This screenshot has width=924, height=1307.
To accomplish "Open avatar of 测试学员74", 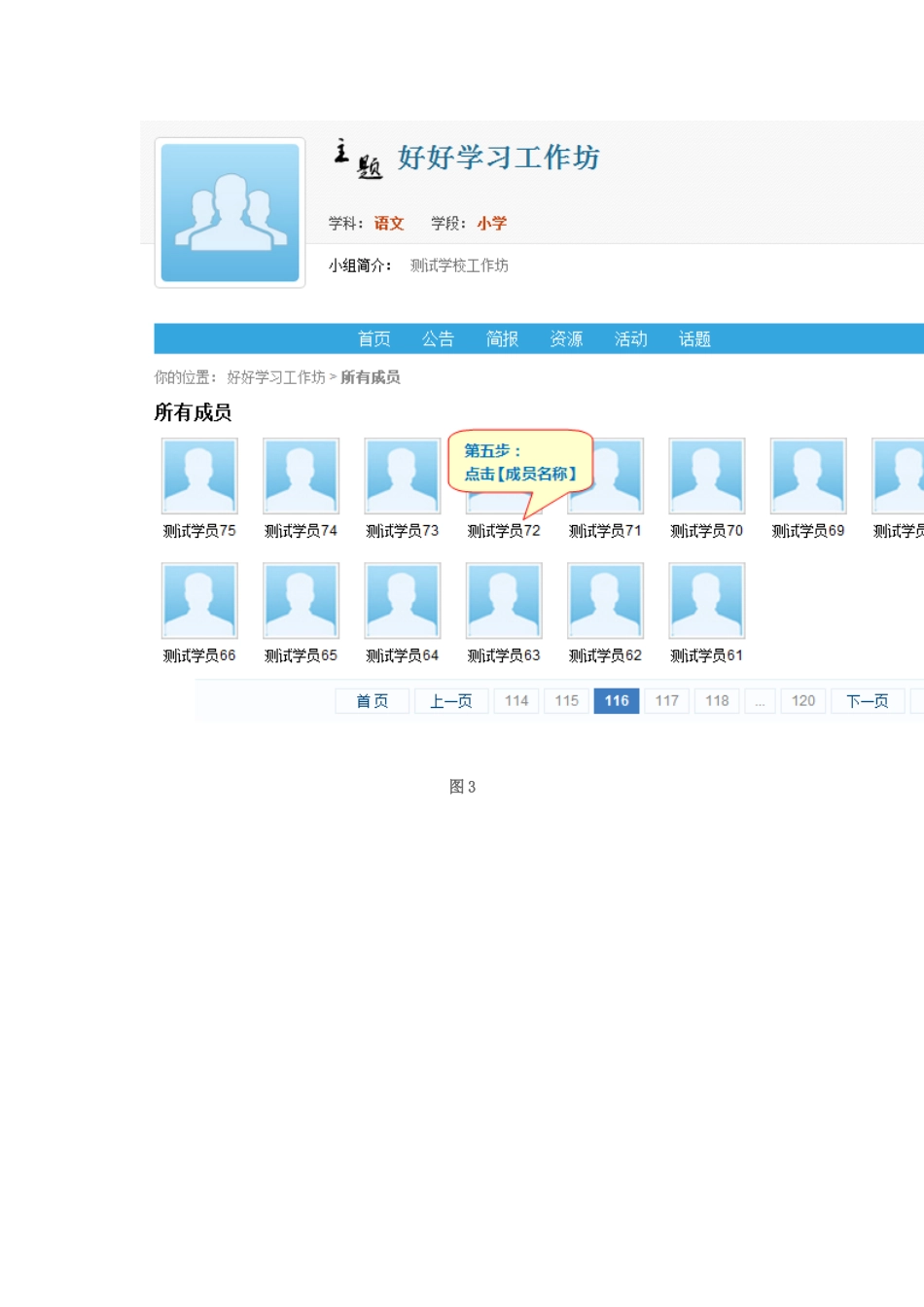I will (302, 476).
